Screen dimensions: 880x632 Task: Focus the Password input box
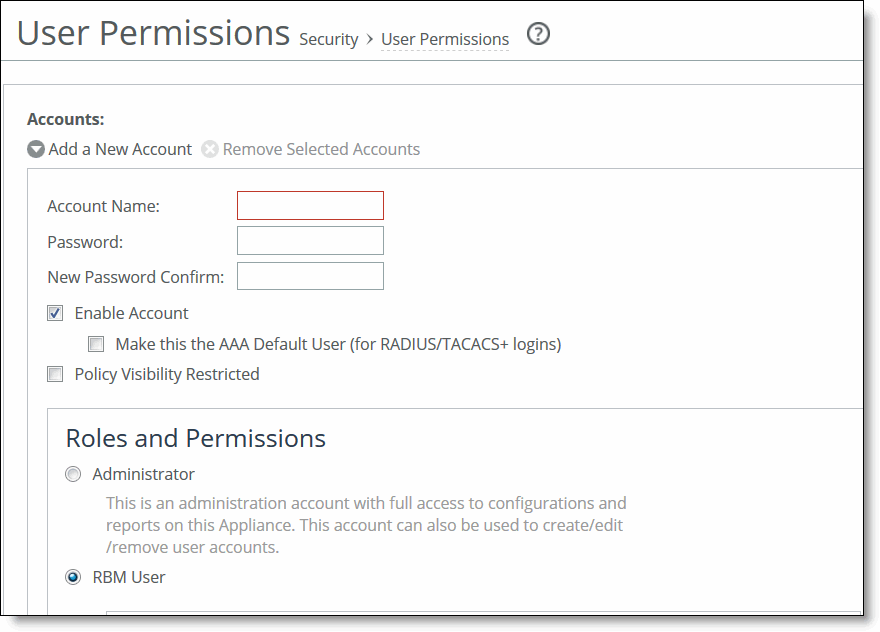click(310, 241)
